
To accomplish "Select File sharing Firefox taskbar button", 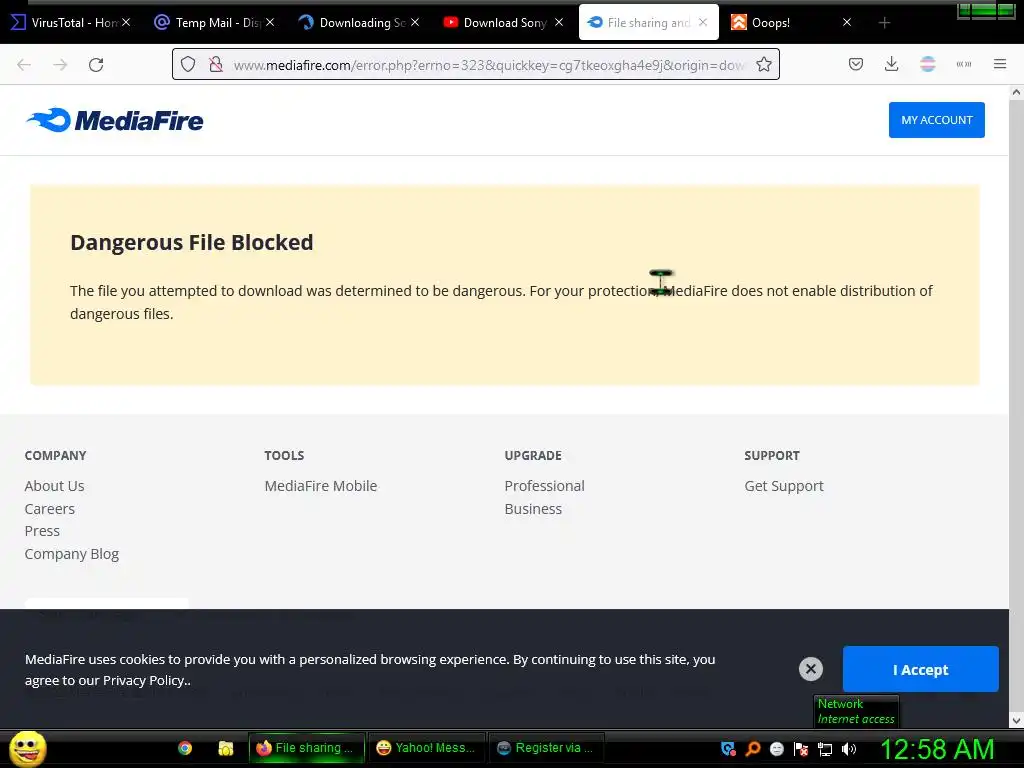I will pos(307,748).
